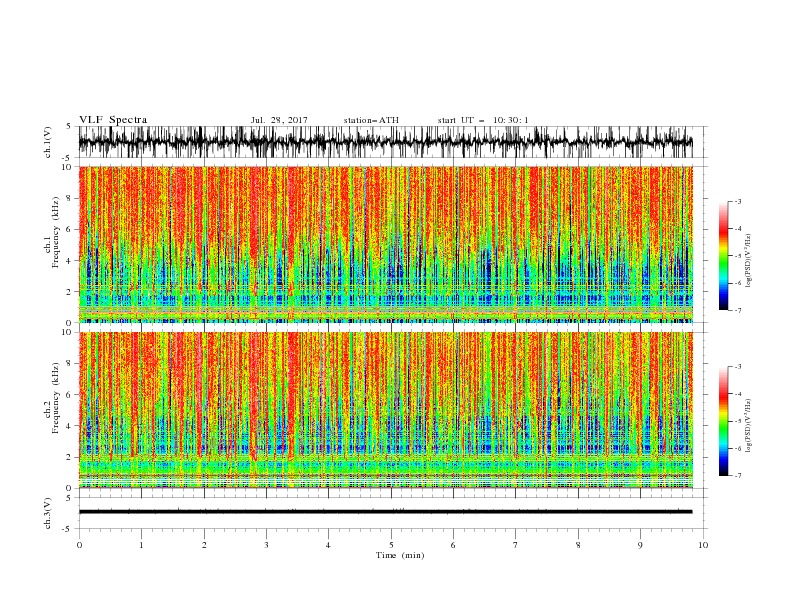Click tick label "1" on the Time axis

(x=141, y=545)
